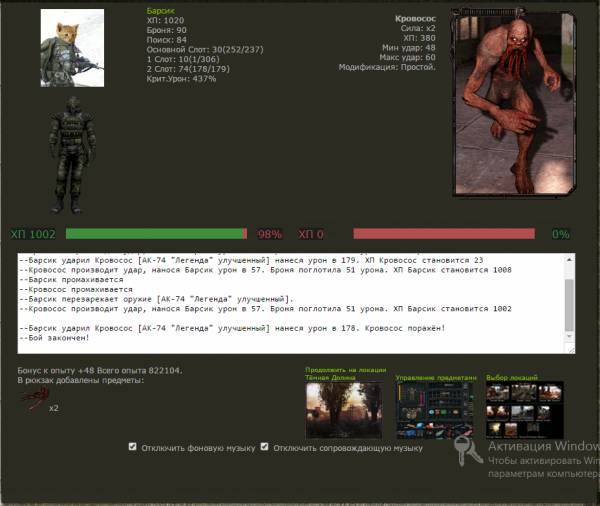
Task: Click the Кровосос monster portrait
Action: click(x=511, y=102)
